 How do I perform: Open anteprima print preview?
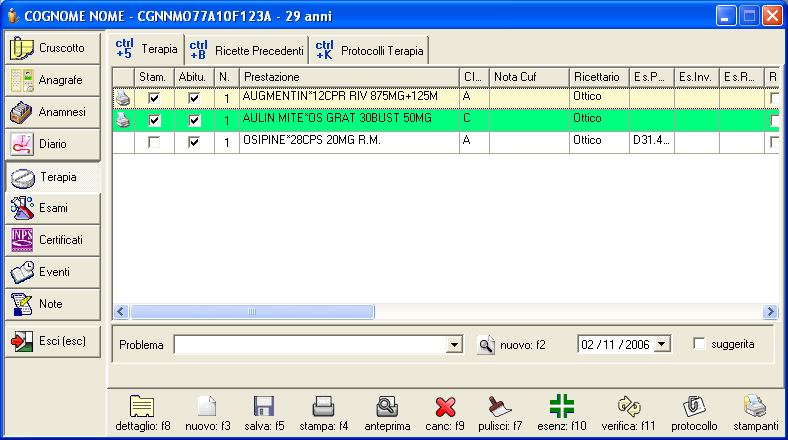point(387,406)
